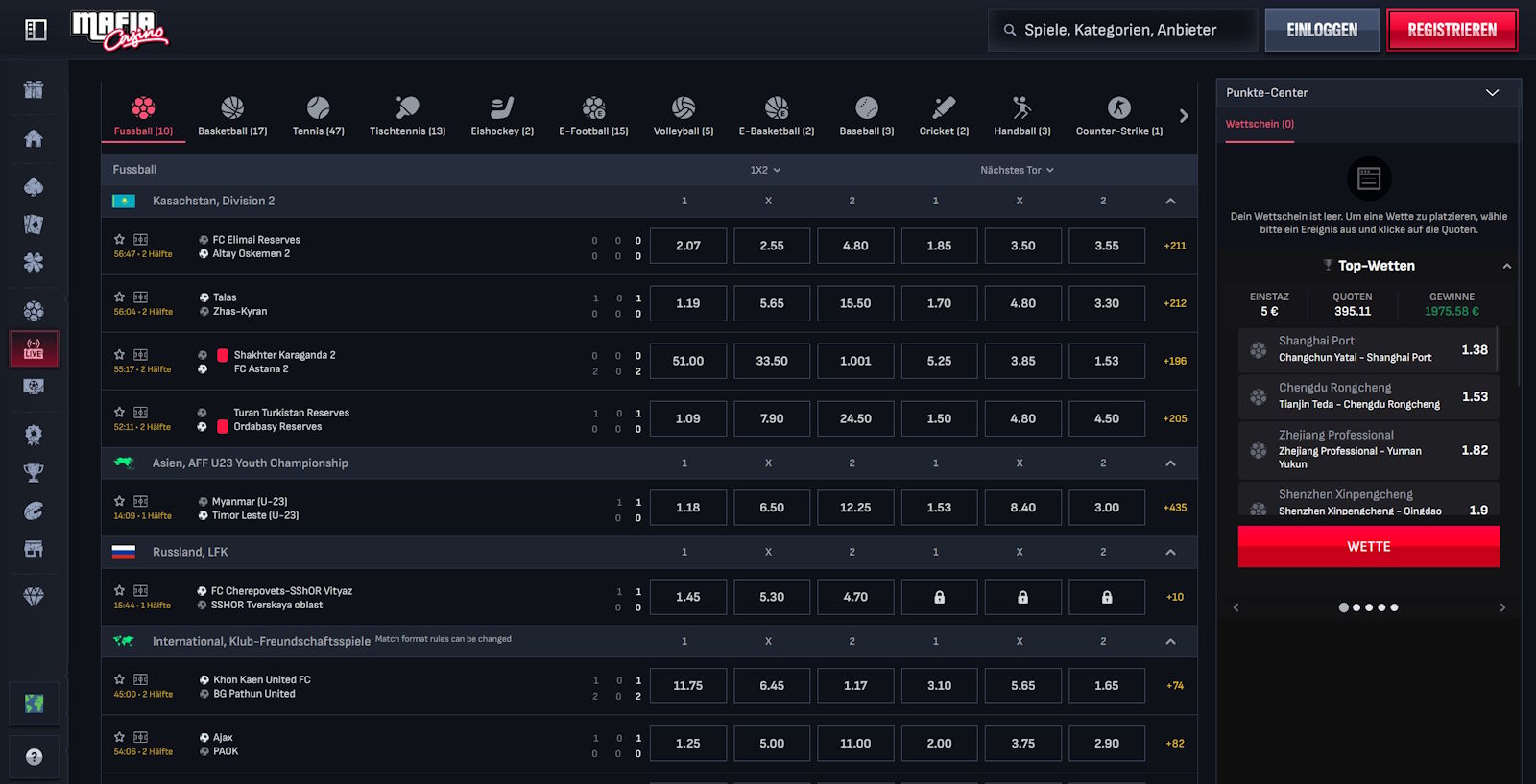Pick odds 11.75 for Khon Kaen United
The height and width of the screenshot is (784, 1536).
pos(688,686)
